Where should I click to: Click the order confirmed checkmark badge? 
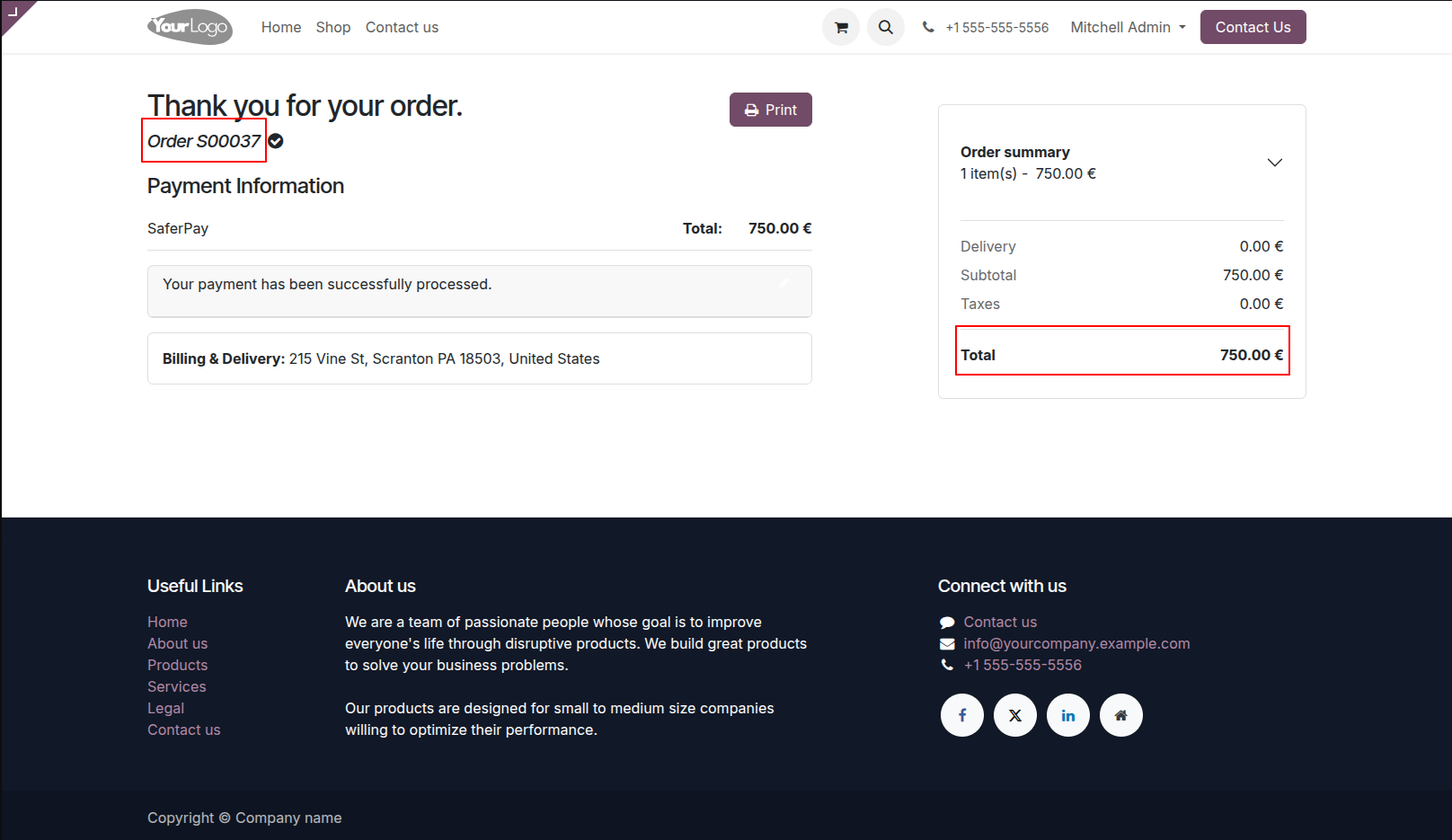[x=276, y=141]
